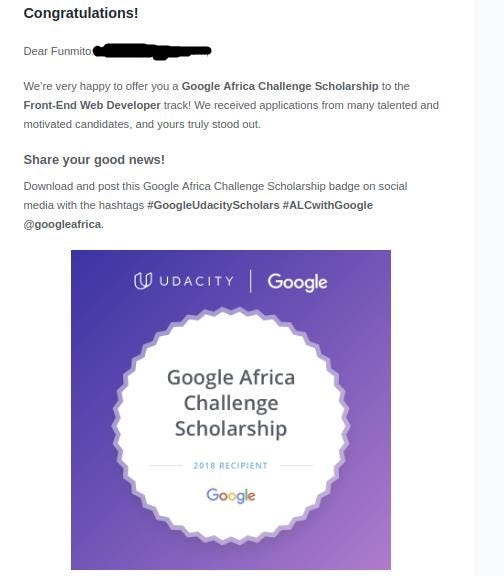Click the white Google logo in badge header
Image resolution: width=504 pixels, height=576 pixels.
click(297, 282)
